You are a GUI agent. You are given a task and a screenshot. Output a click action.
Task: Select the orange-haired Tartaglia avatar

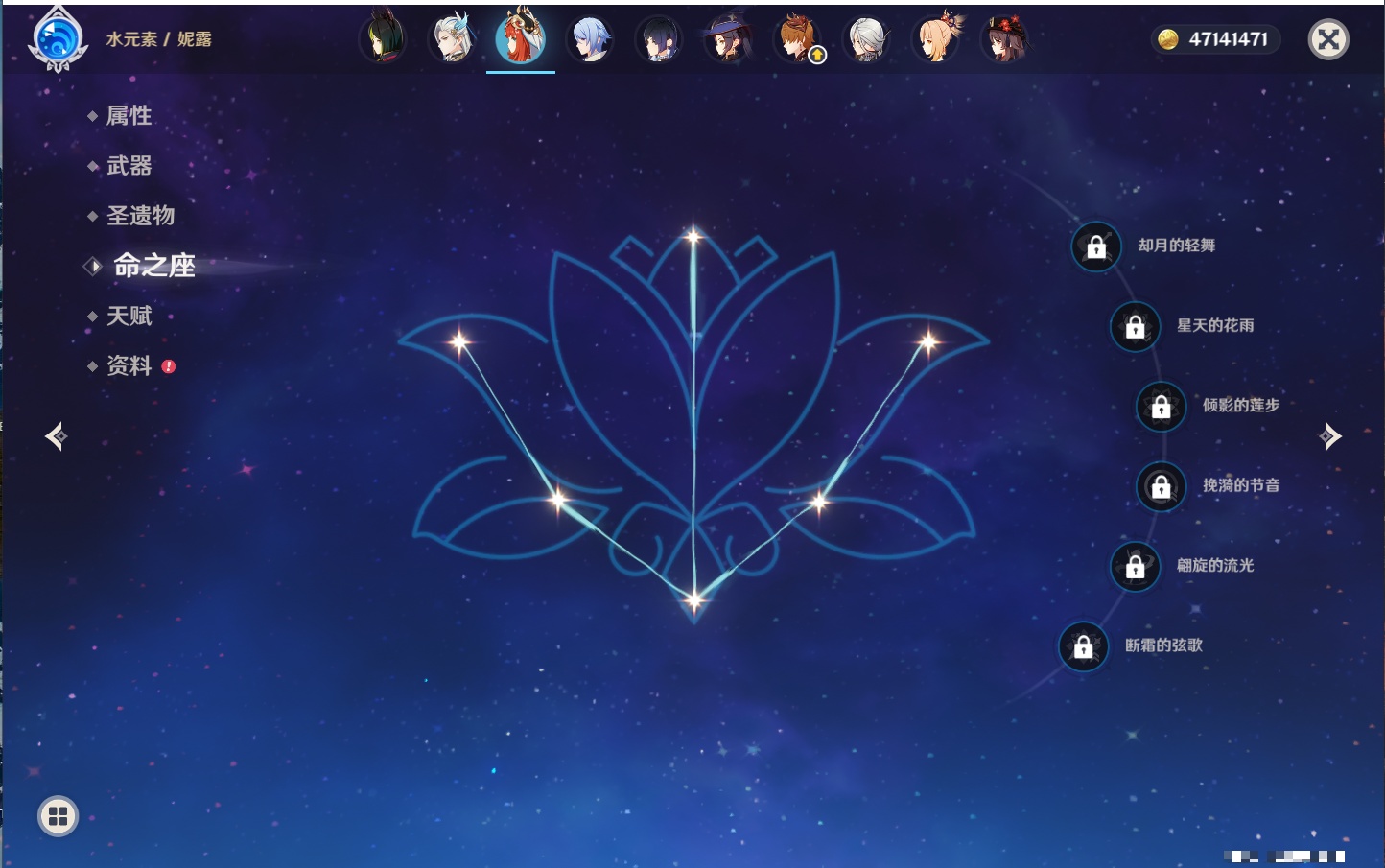pyautogui.click(x=797, y=39)
